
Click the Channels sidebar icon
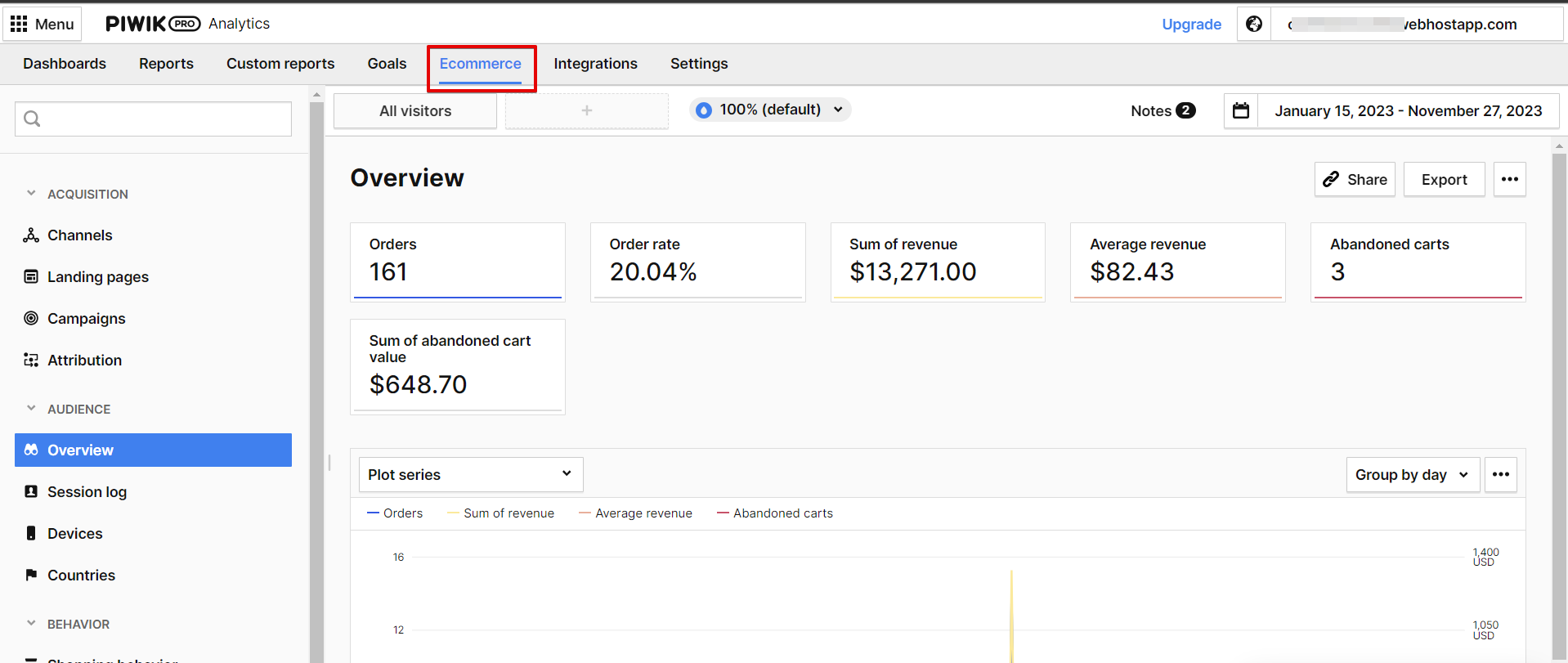31,235
